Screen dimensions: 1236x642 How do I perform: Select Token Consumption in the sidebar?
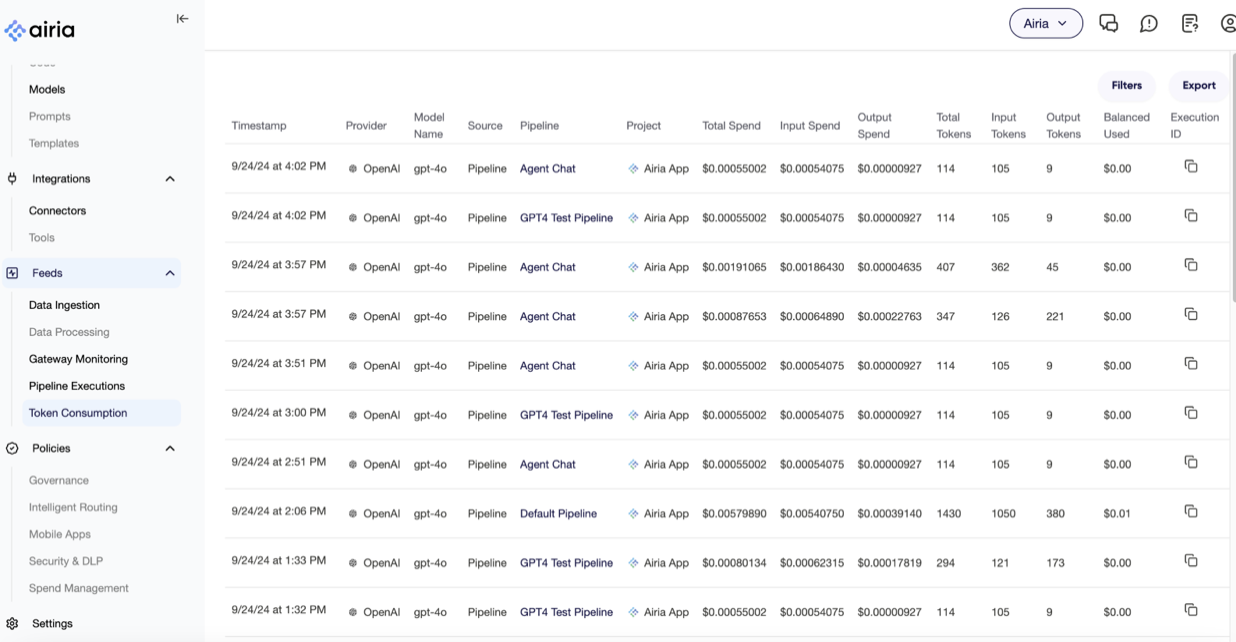[101, 413]
